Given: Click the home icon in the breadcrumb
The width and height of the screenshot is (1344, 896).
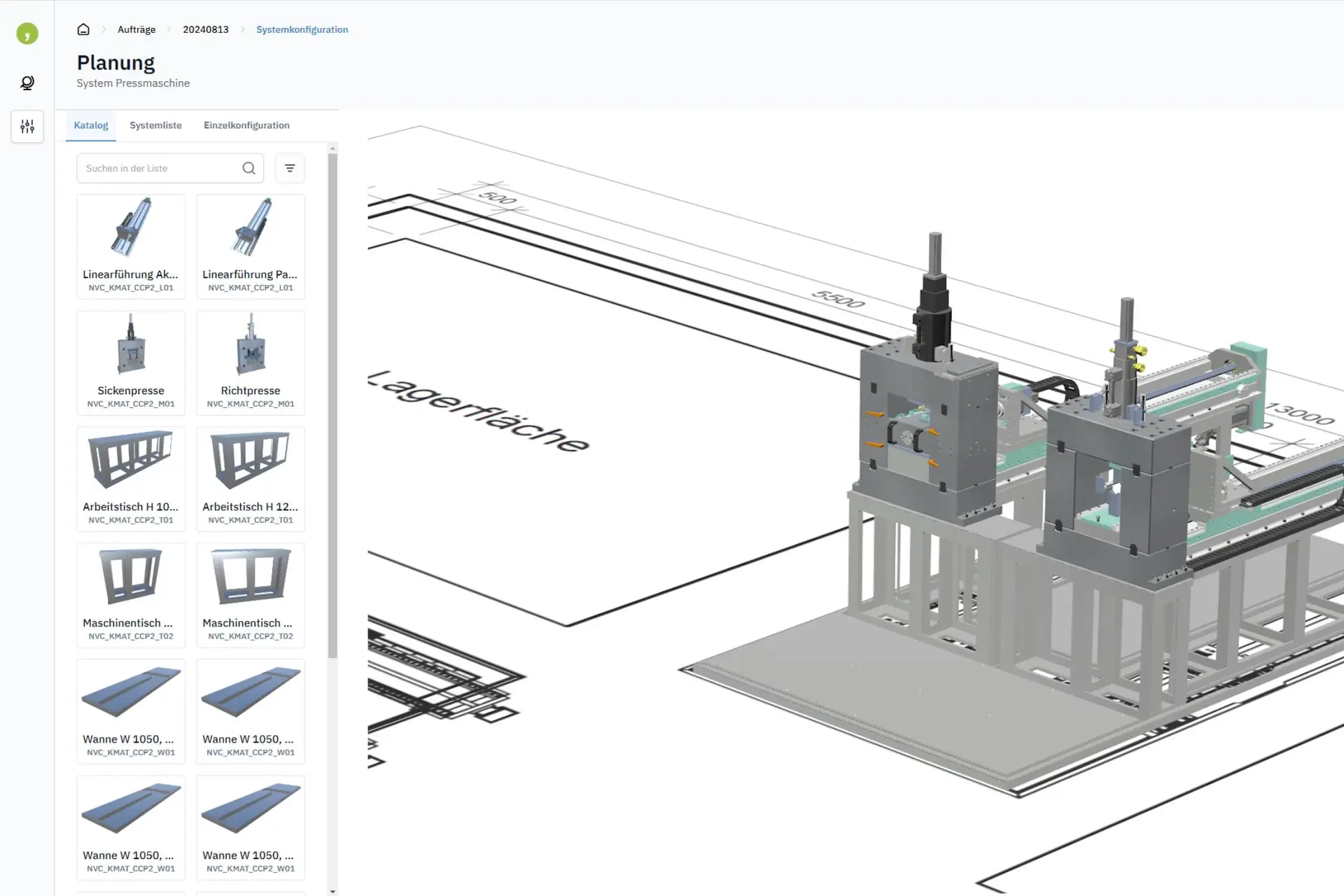Looking at the screenshot, I should (83, 29).
